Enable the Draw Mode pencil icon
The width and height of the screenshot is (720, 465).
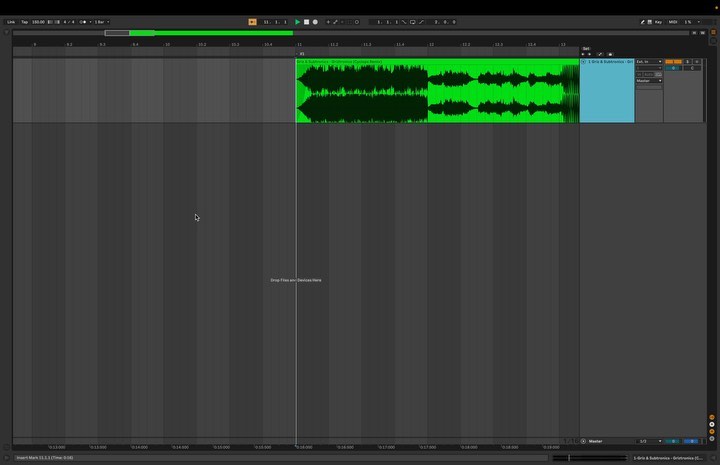click(642, 22)
